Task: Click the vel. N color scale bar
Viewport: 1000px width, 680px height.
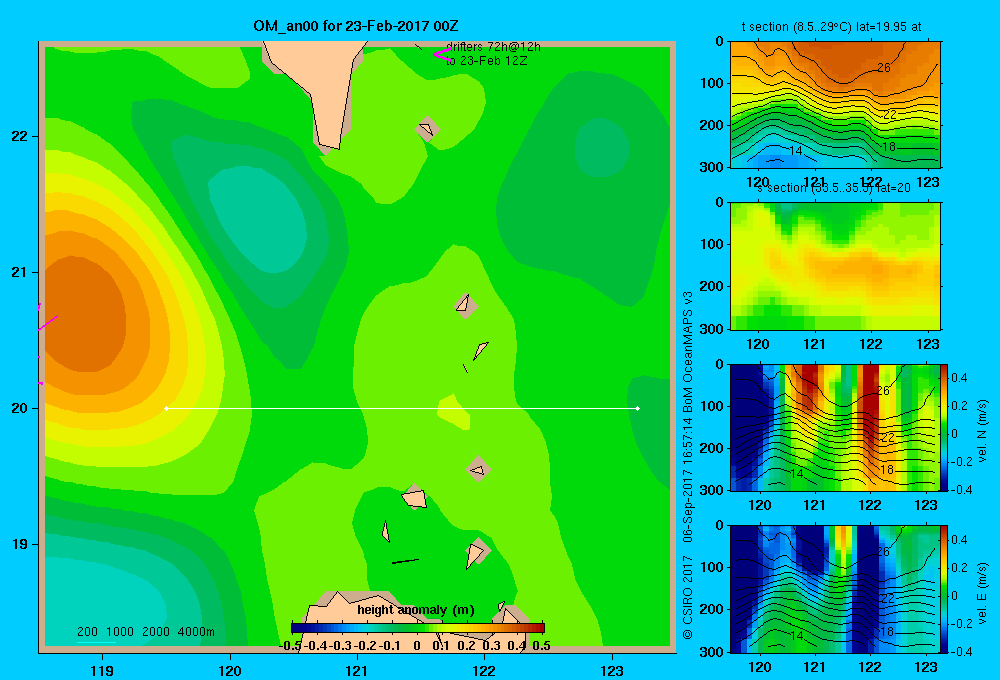Action: coord(944,427)
